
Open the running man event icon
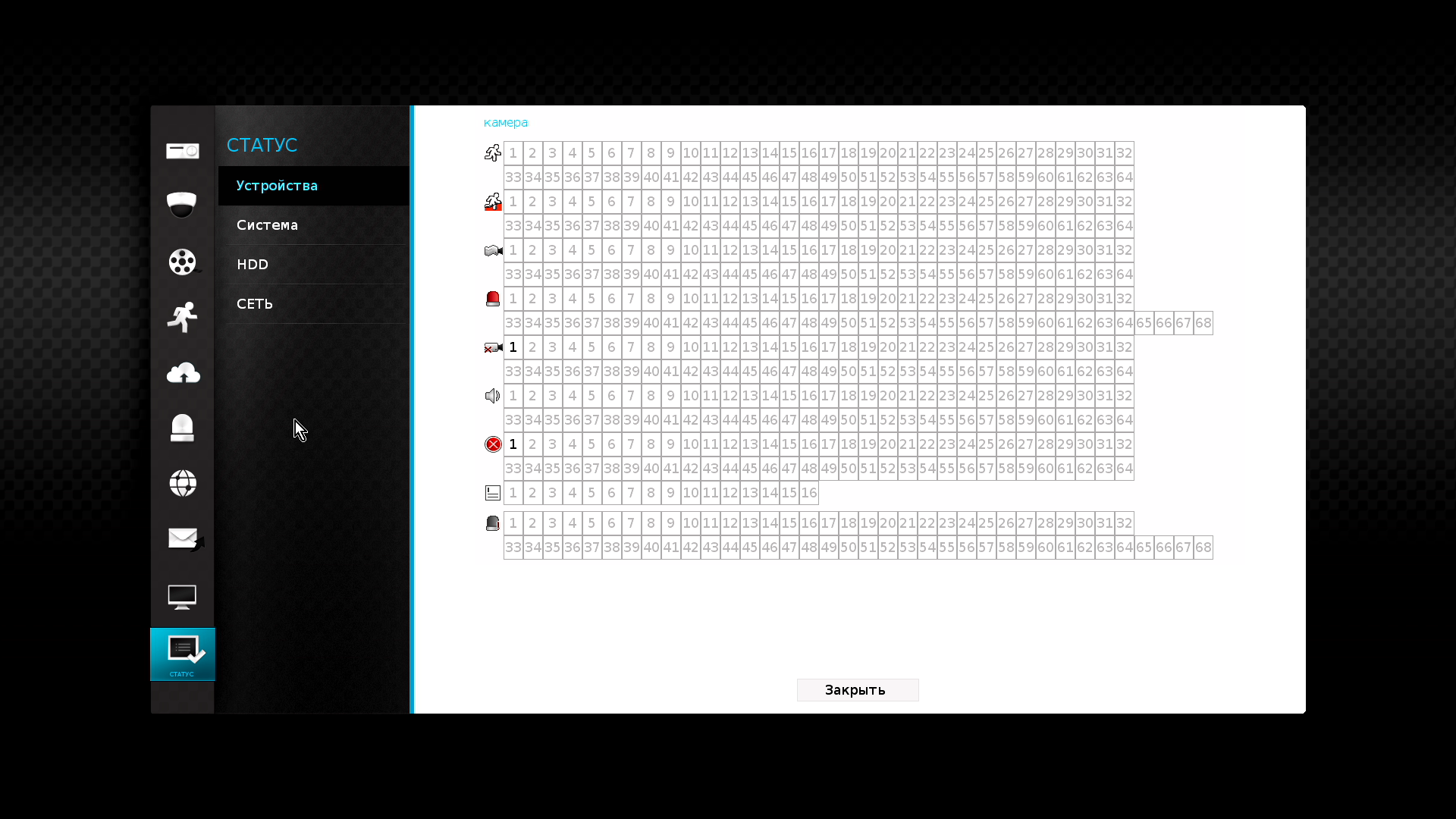(x=182, y=317)
